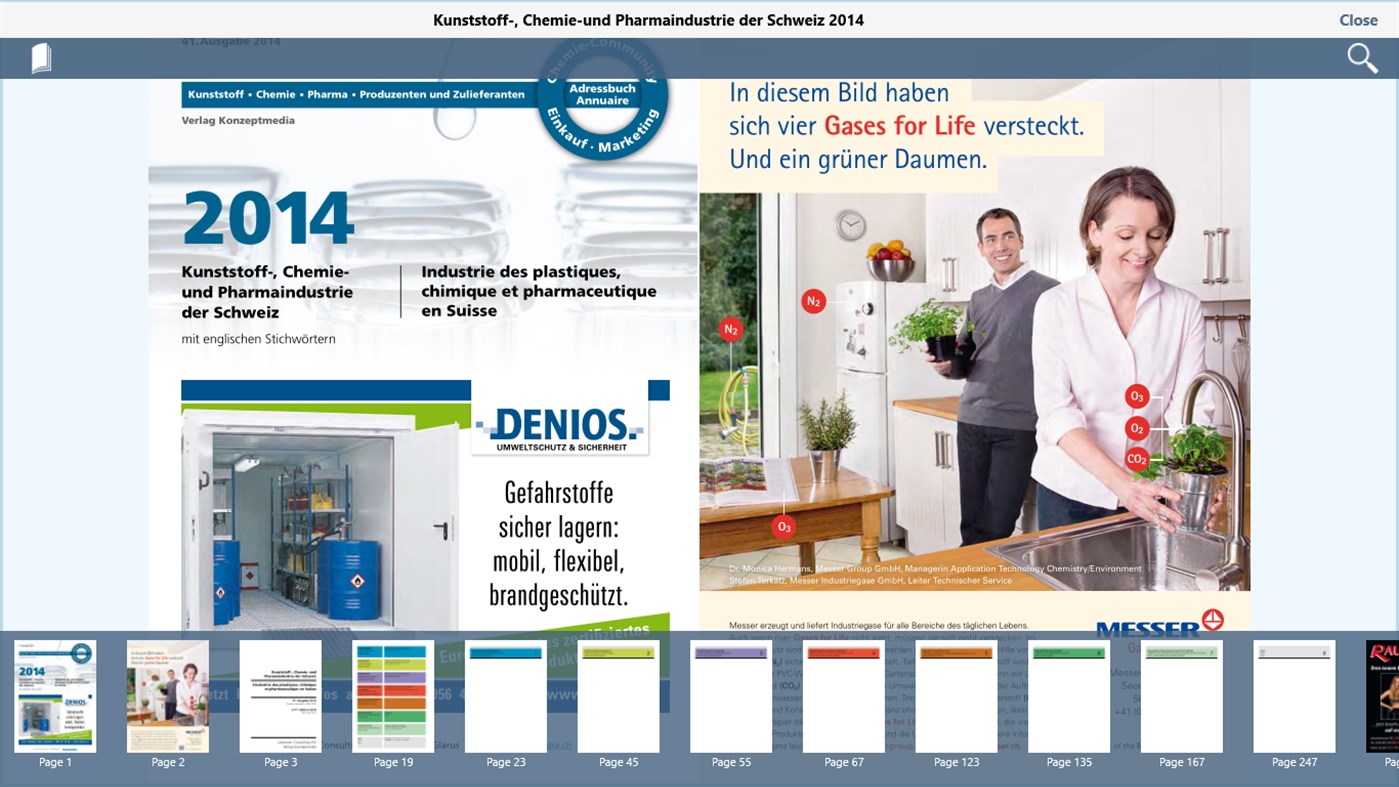This screenshot has width=1399, height=787.
Task: Click the Close link
Action: click(x=1357, y=19)
